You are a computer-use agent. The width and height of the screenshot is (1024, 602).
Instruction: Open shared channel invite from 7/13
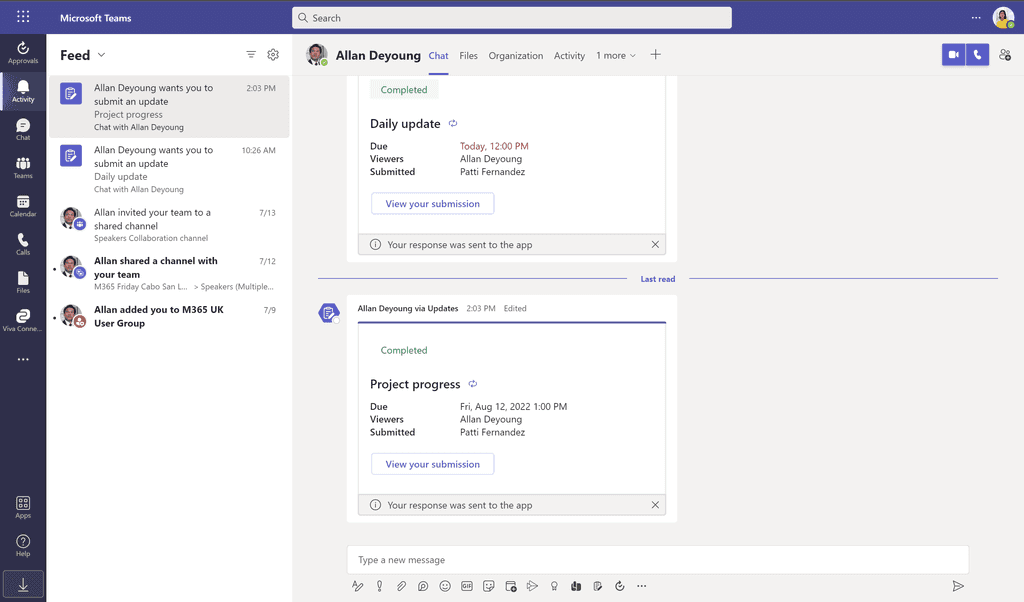(169, 225)
